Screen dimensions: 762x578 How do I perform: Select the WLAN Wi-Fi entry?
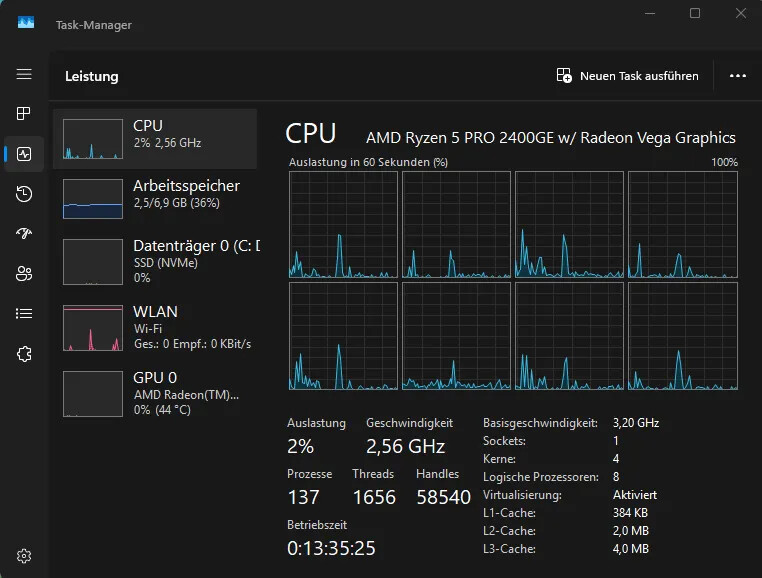click(x=155, y=327)
